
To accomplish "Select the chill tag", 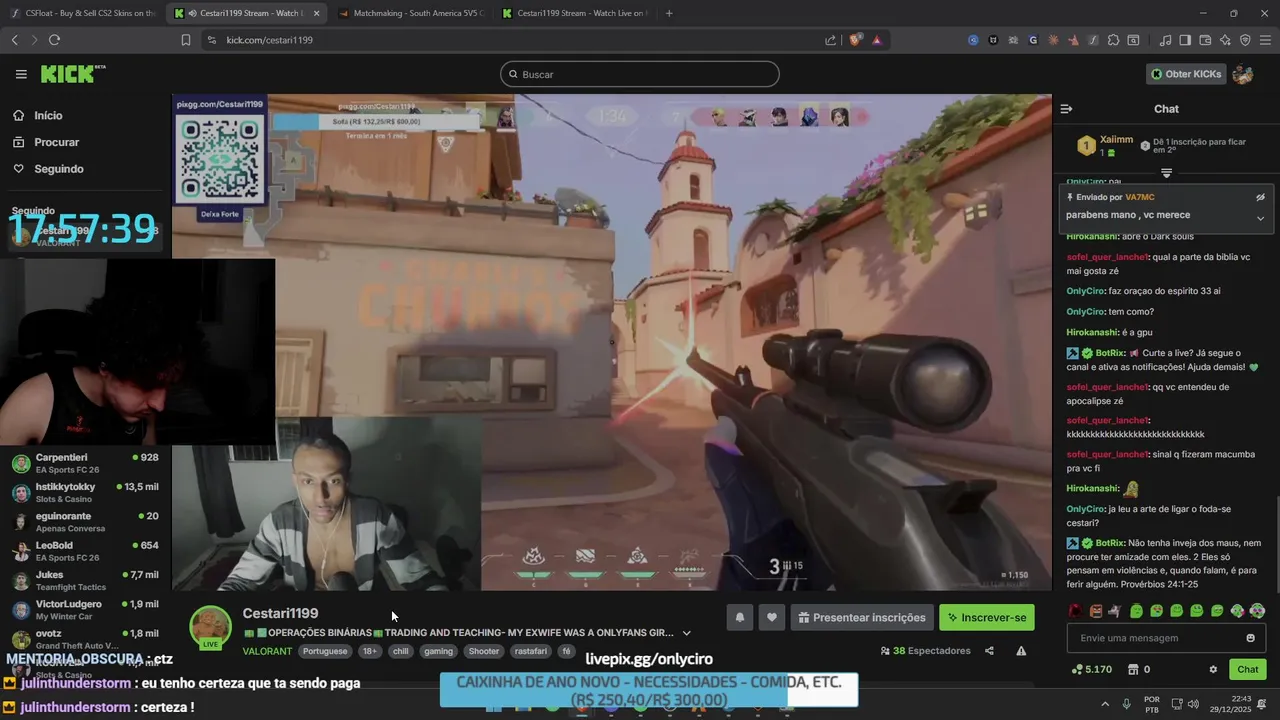I will (x=401, y=651).
